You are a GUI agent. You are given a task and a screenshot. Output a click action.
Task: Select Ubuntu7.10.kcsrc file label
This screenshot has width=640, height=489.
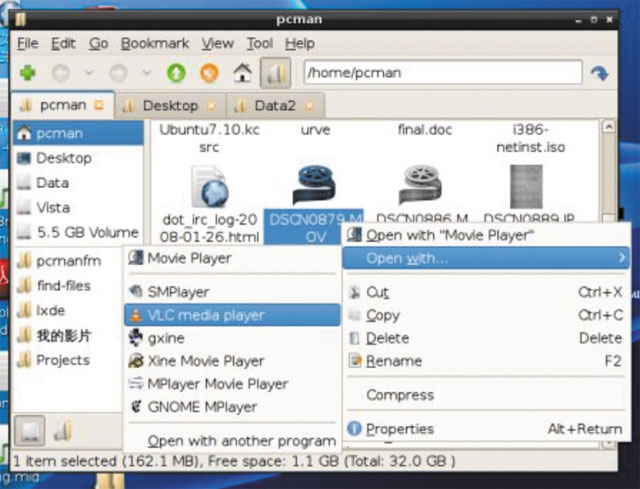209,138
